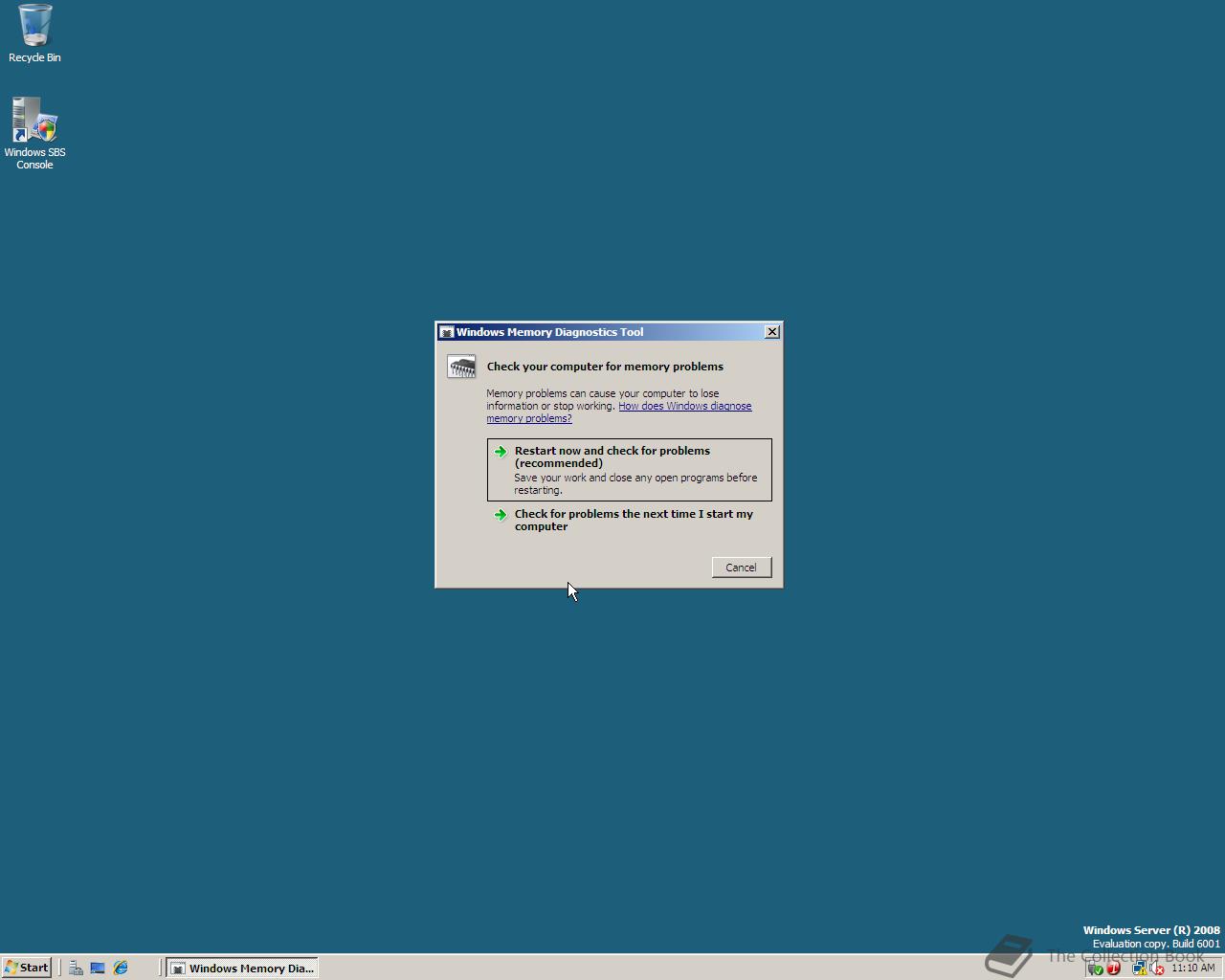
Task: Open Server Manager from Quick Launch
Action: [x=76, y=968]
